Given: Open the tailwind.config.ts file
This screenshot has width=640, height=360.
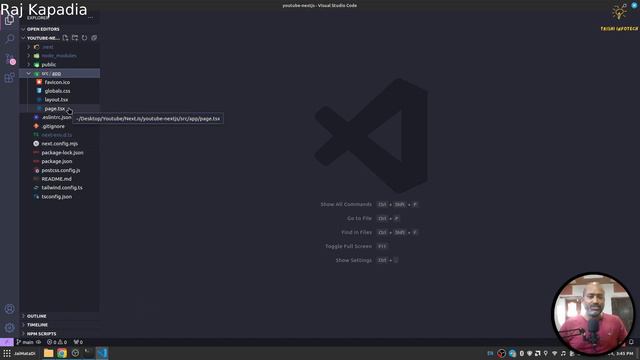Looking at the screenshot, I should [60, 188].
